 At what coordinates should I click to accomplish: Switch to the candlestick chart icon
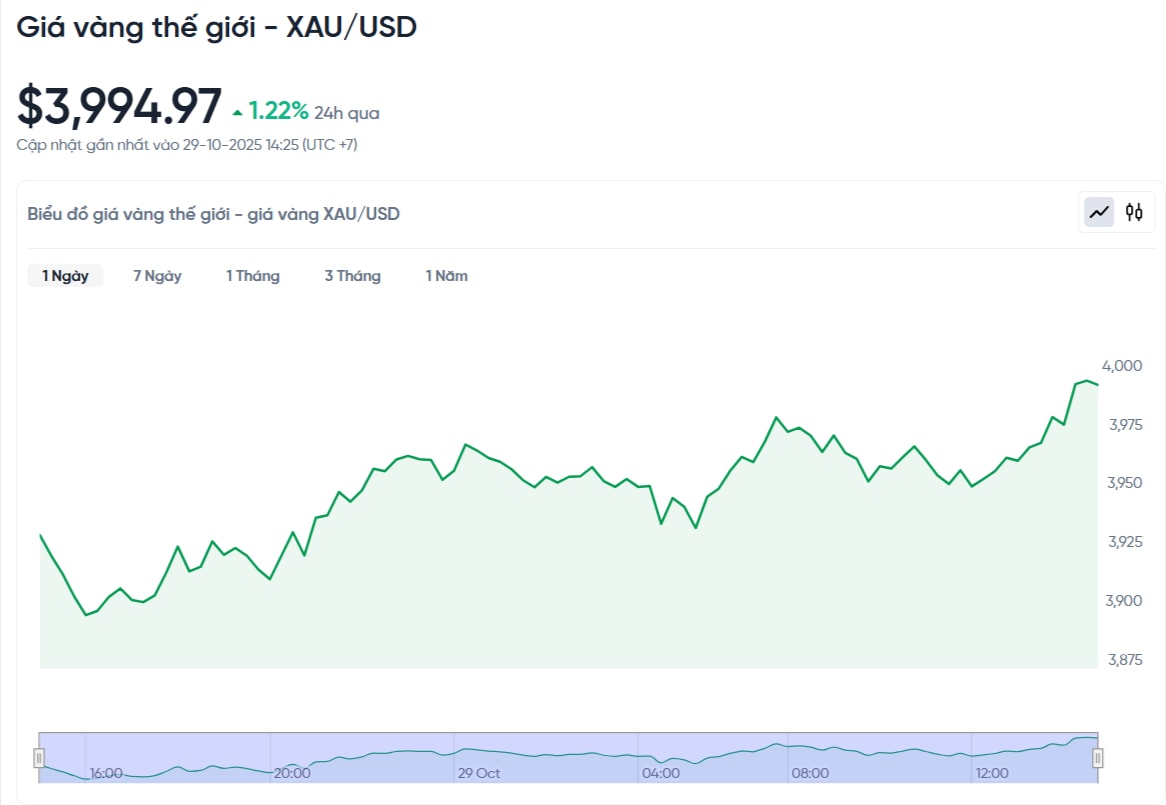pyautogui.click(x=1134, y=212)
